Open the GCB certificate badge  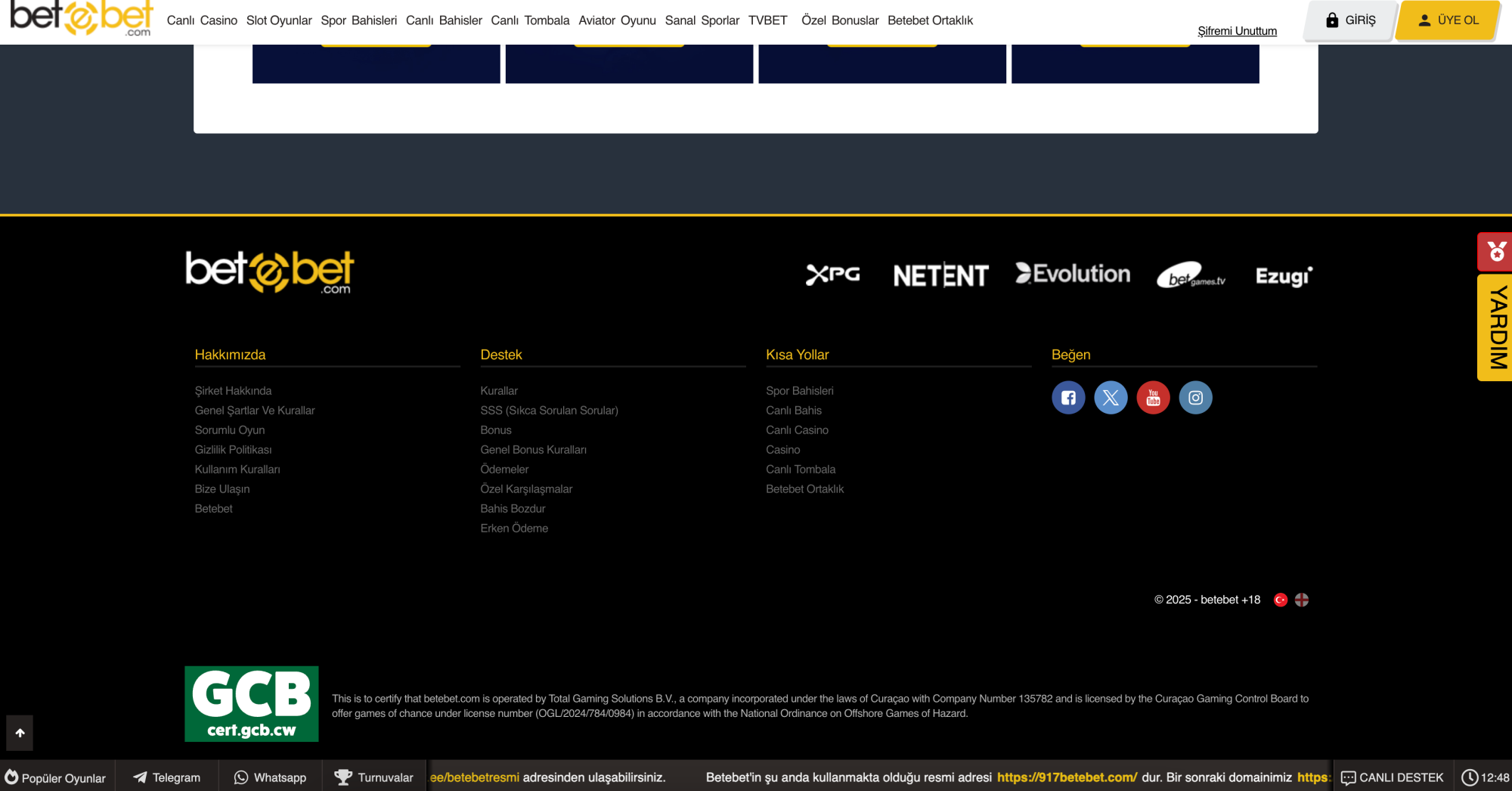coord(252,704)
